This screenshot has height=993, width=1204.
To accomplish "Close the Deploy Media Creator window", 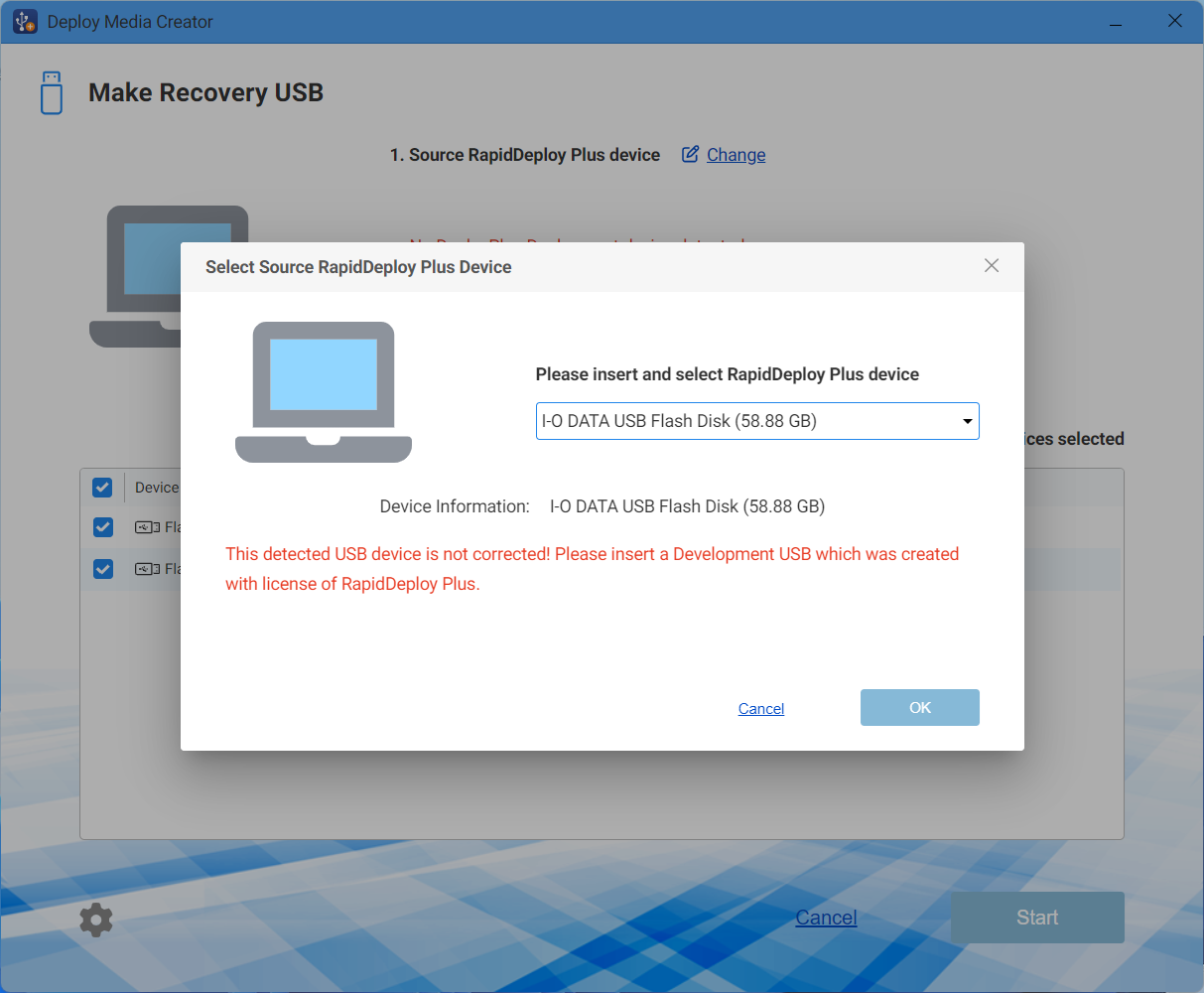I will click(x=1175, y=21).
